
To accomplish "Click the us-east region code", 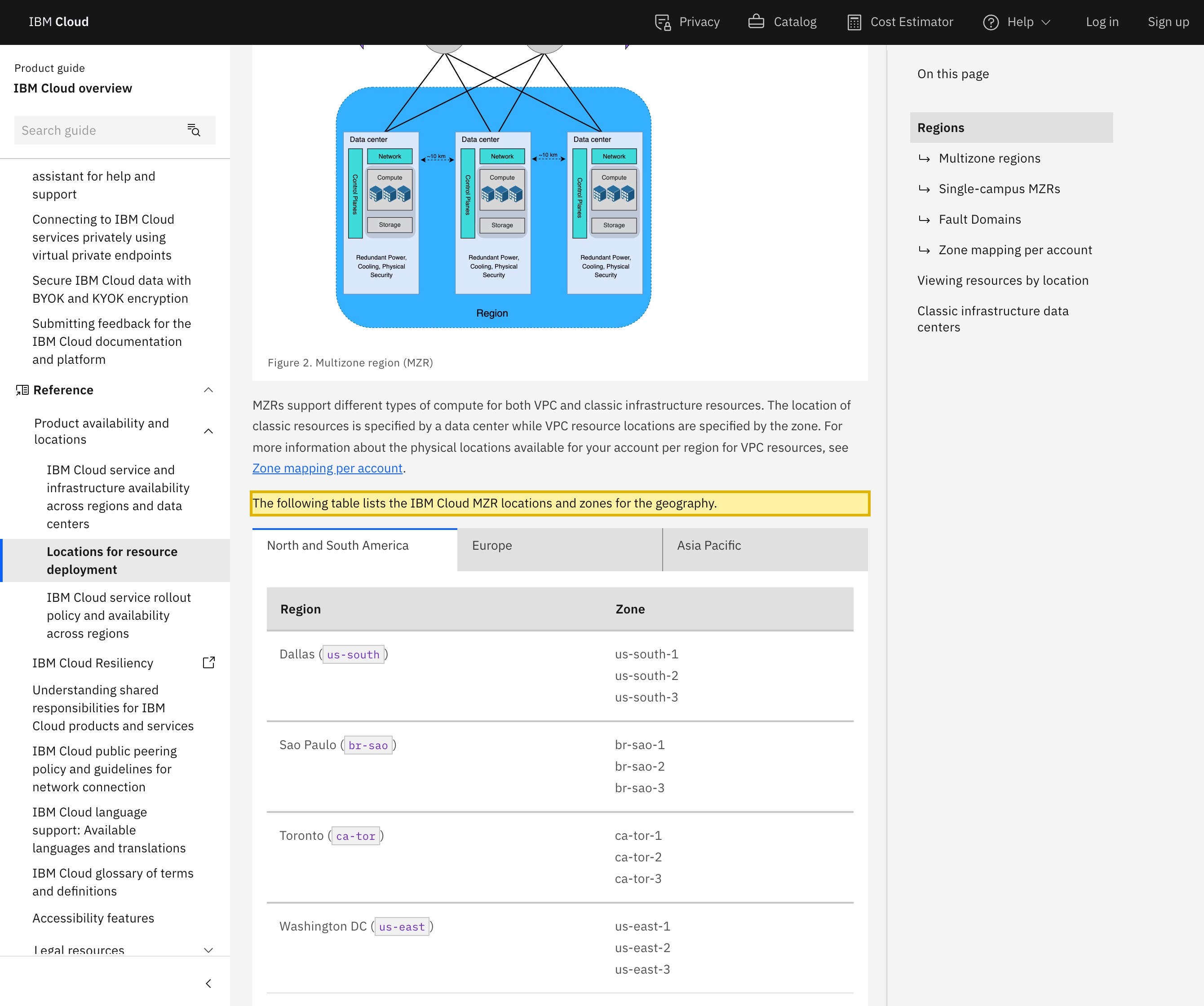I will [x=402, y=927].
